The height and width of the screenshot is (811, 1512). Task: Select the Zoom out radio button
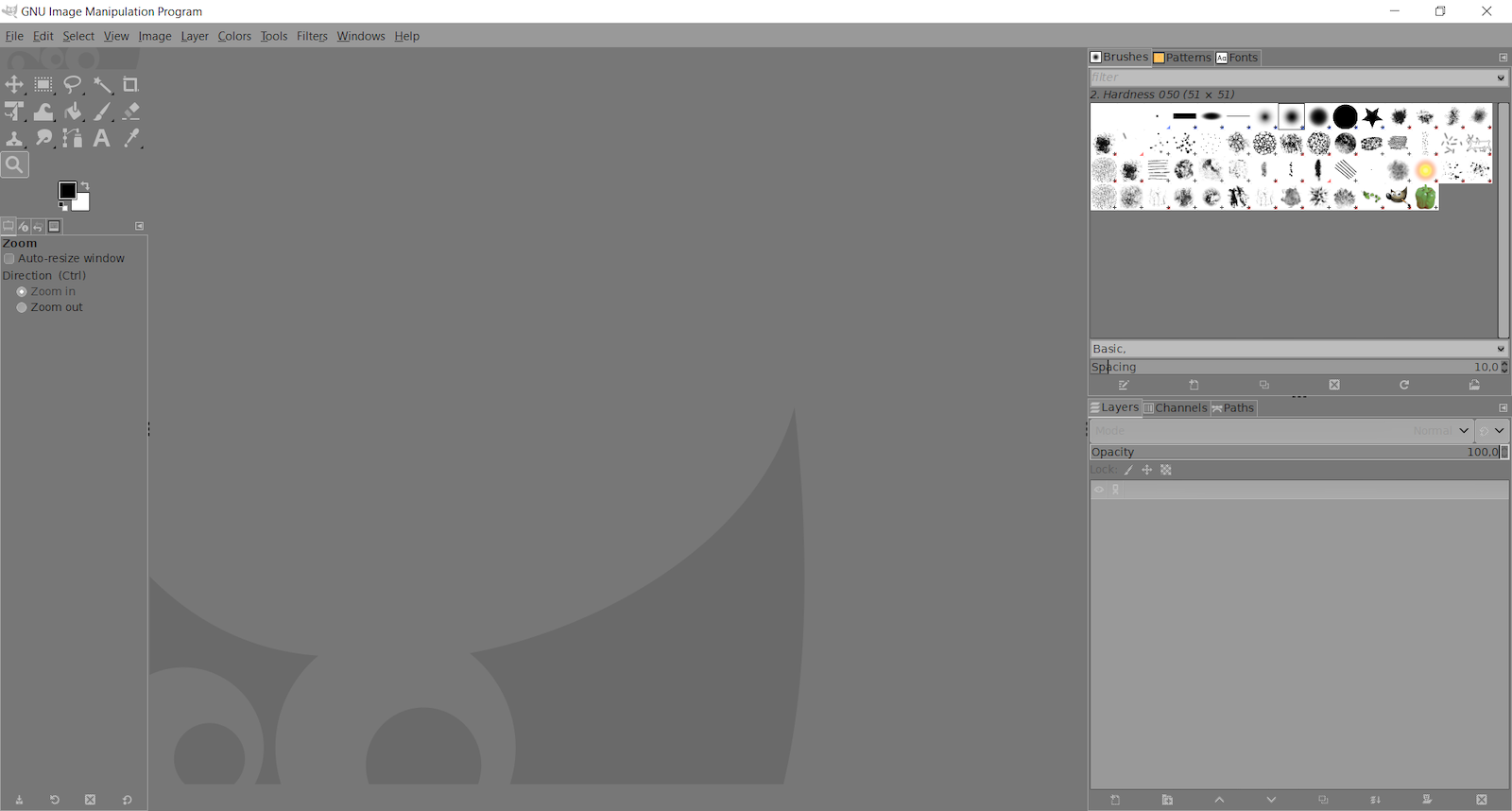[x=22, y=308]
